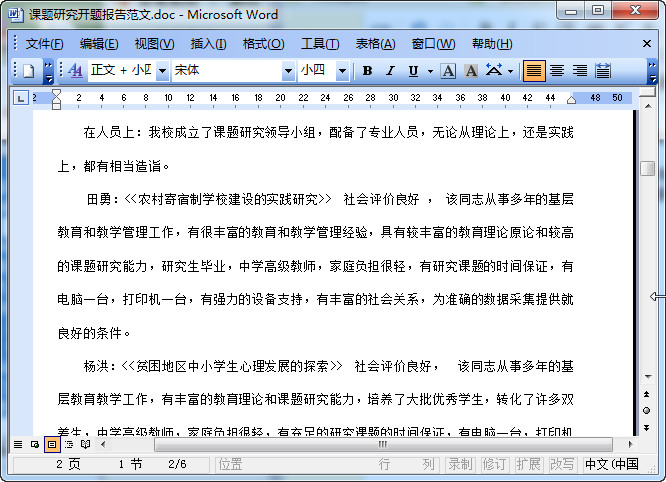Click the horizontal scrollbar thumb
The image size is (666, 482).
[383, 445]
